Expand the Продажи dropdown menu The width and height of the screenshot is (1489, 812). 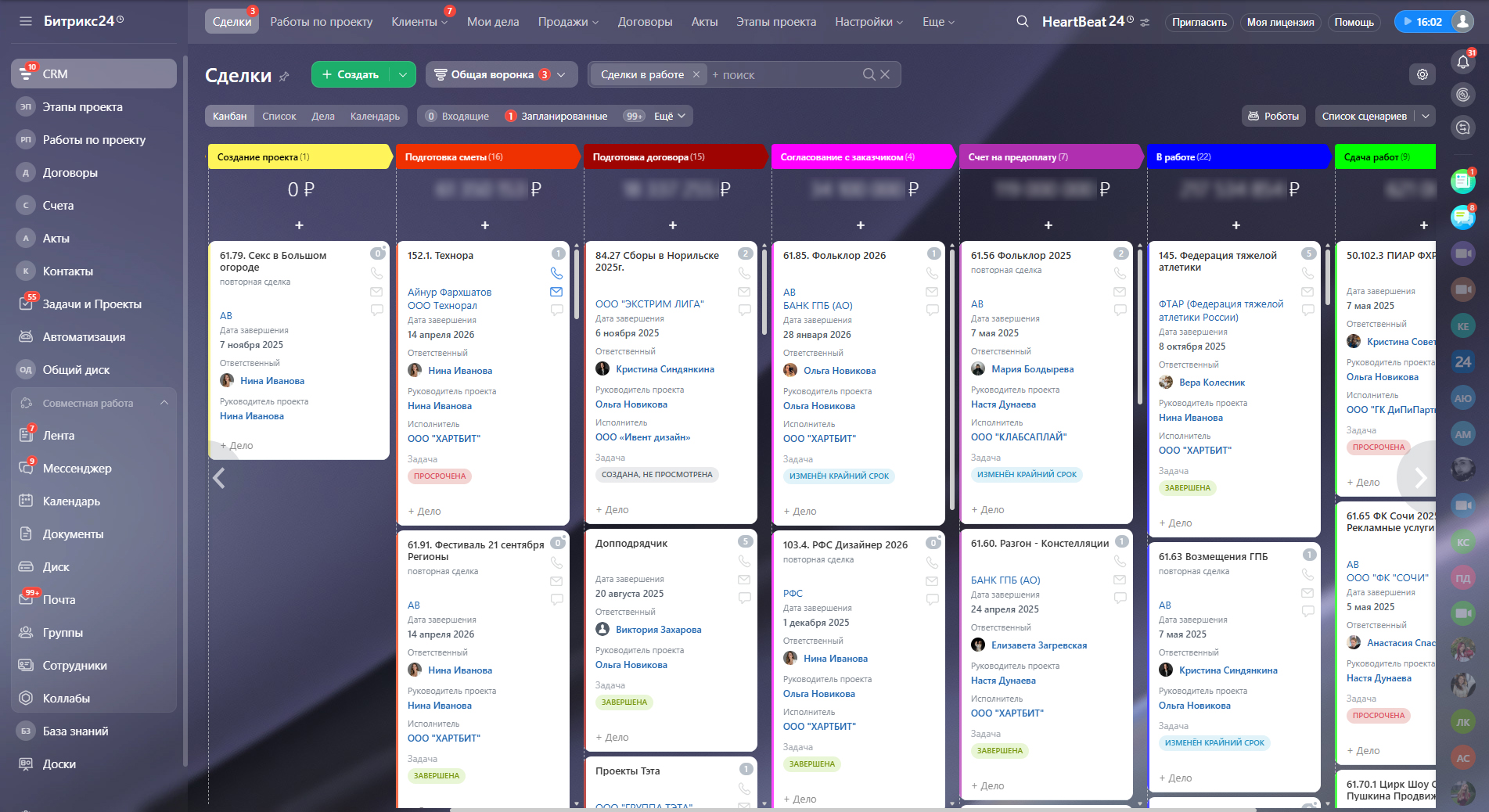[x=568, y=22]
